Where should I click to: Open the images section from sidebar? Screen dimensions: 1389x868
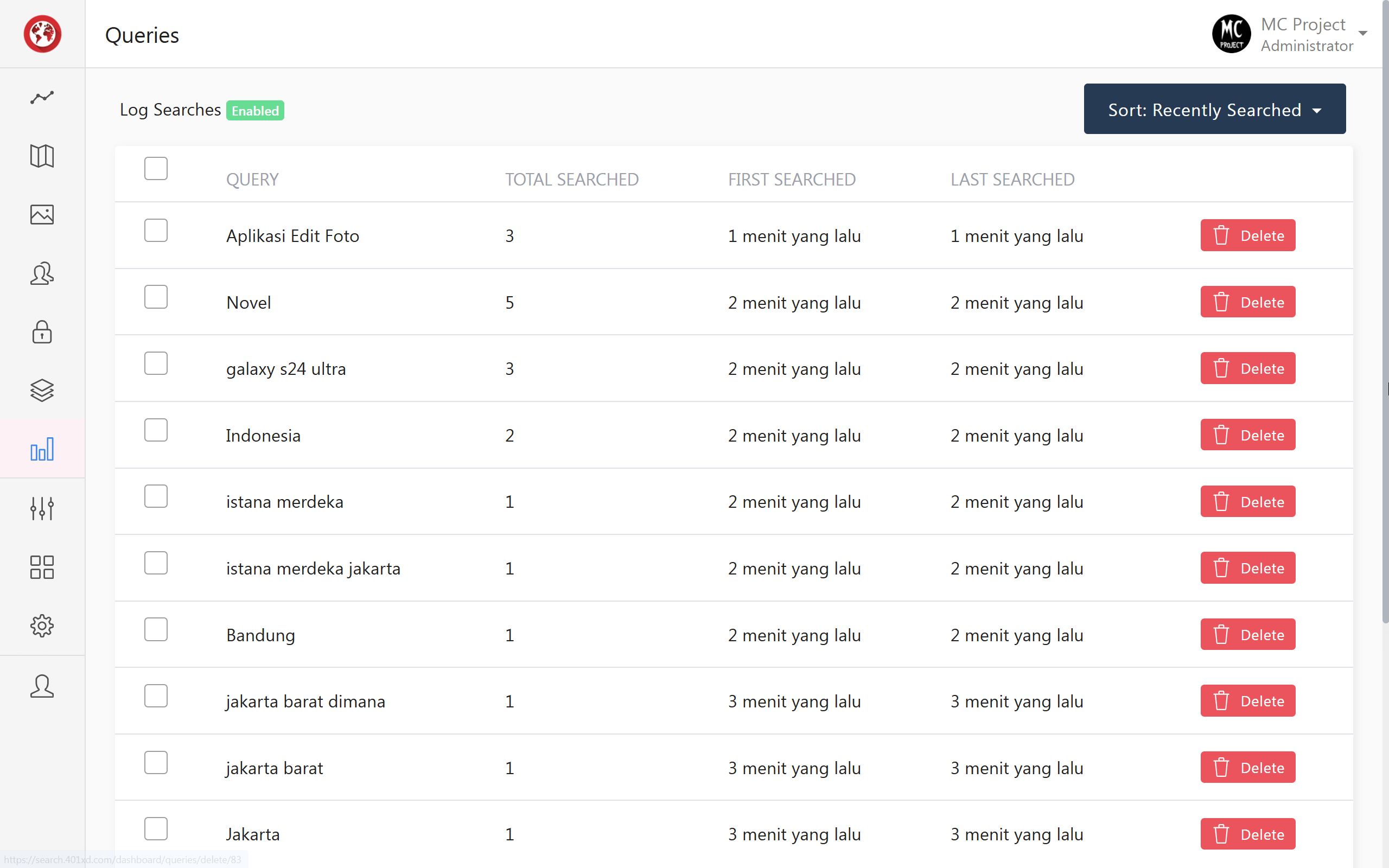42,215
